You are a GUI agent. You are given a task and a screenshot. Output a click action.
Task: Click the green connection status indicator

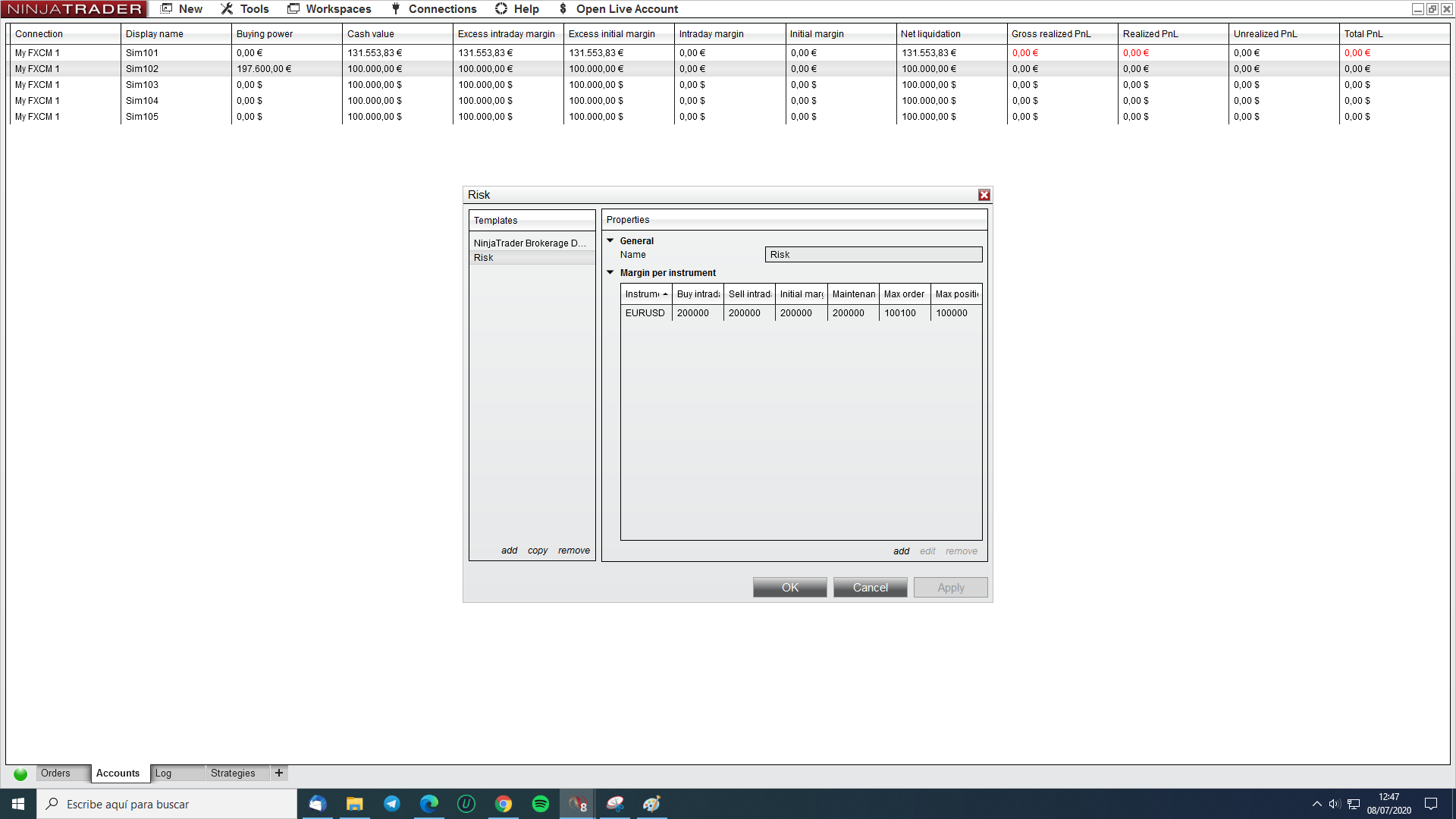point(20,773)
